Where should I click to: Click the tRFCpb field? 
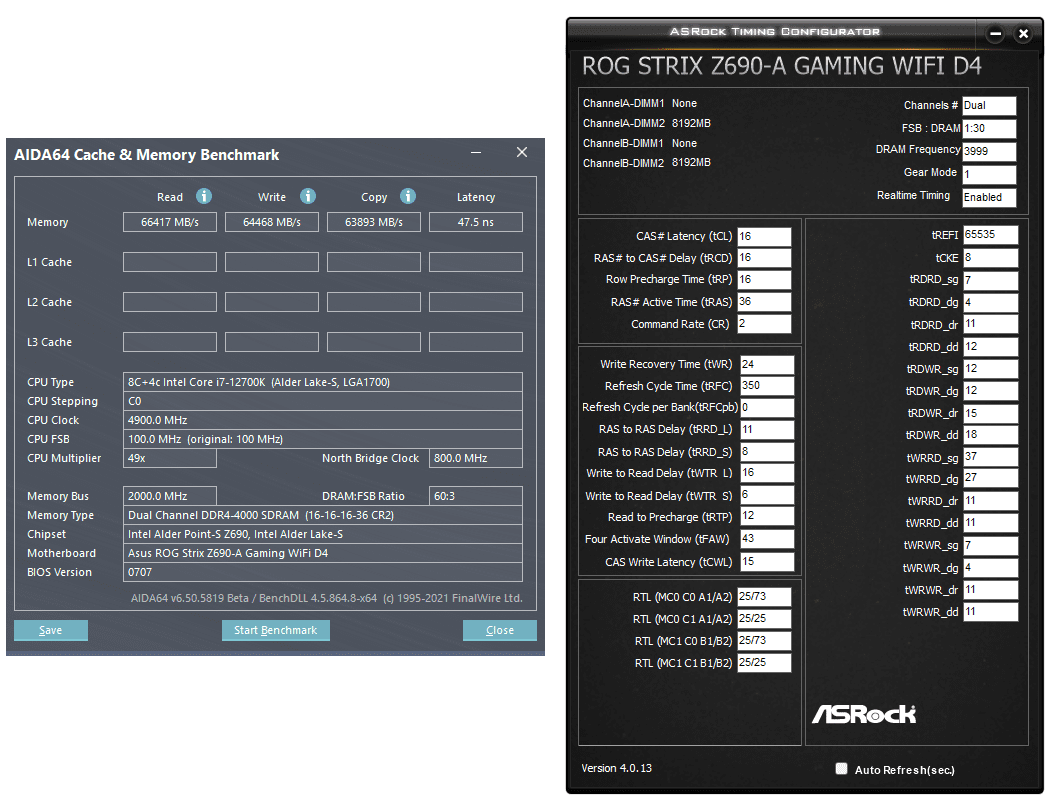[767, 407]
